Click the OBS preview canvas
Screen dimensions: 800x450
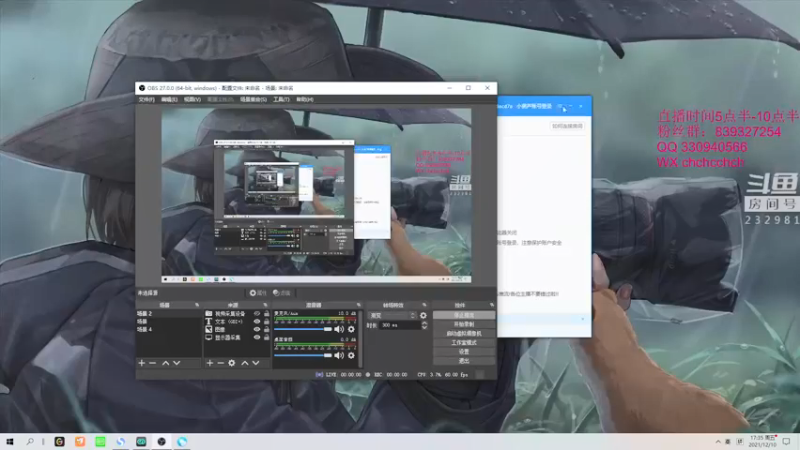[x=316, y=195]
